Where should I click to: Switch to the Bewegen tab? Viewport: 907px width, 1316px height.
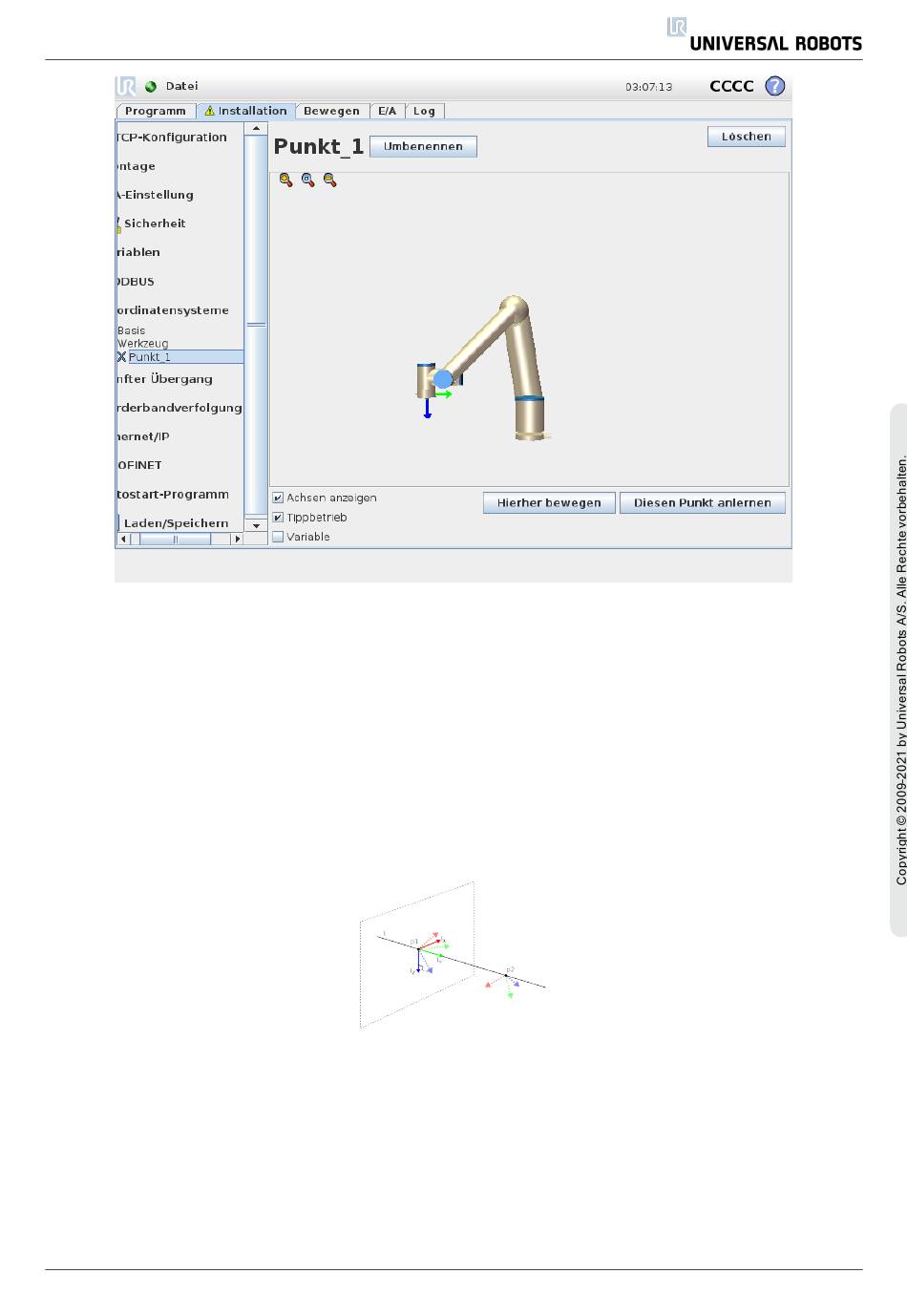pos(331,111)
